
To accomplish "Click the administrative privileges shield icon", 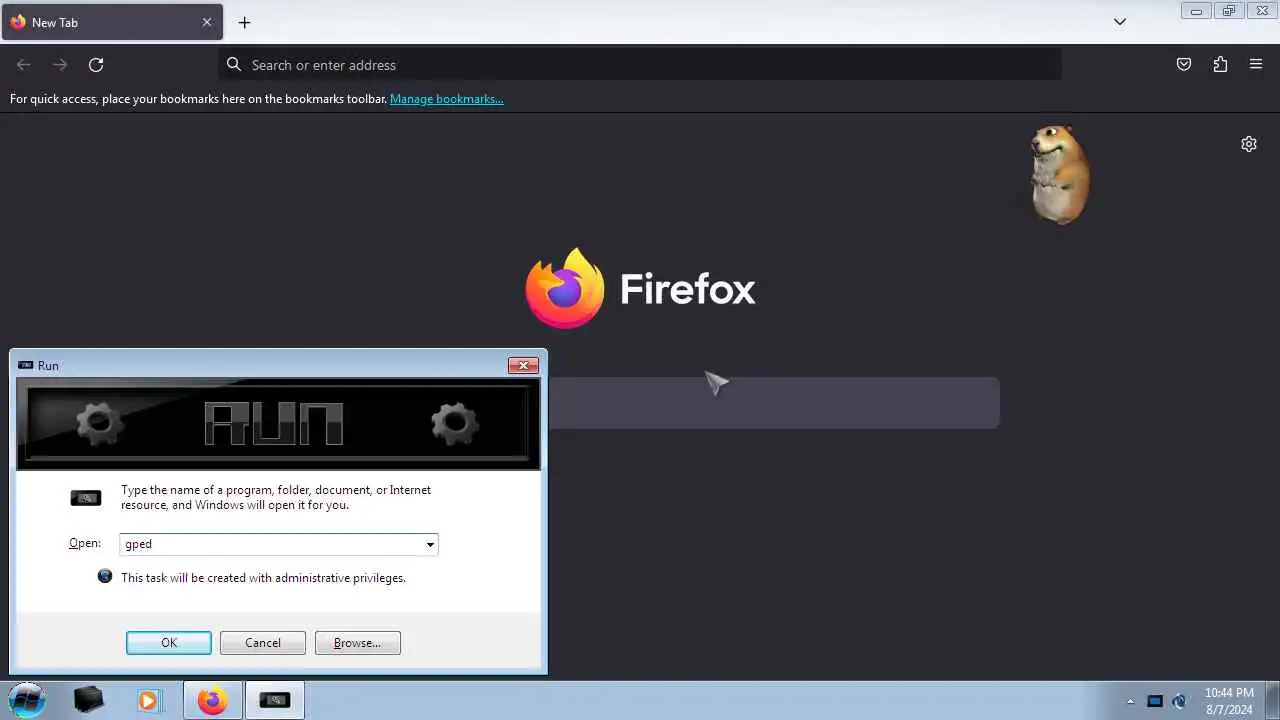I will tap(105, 577).
